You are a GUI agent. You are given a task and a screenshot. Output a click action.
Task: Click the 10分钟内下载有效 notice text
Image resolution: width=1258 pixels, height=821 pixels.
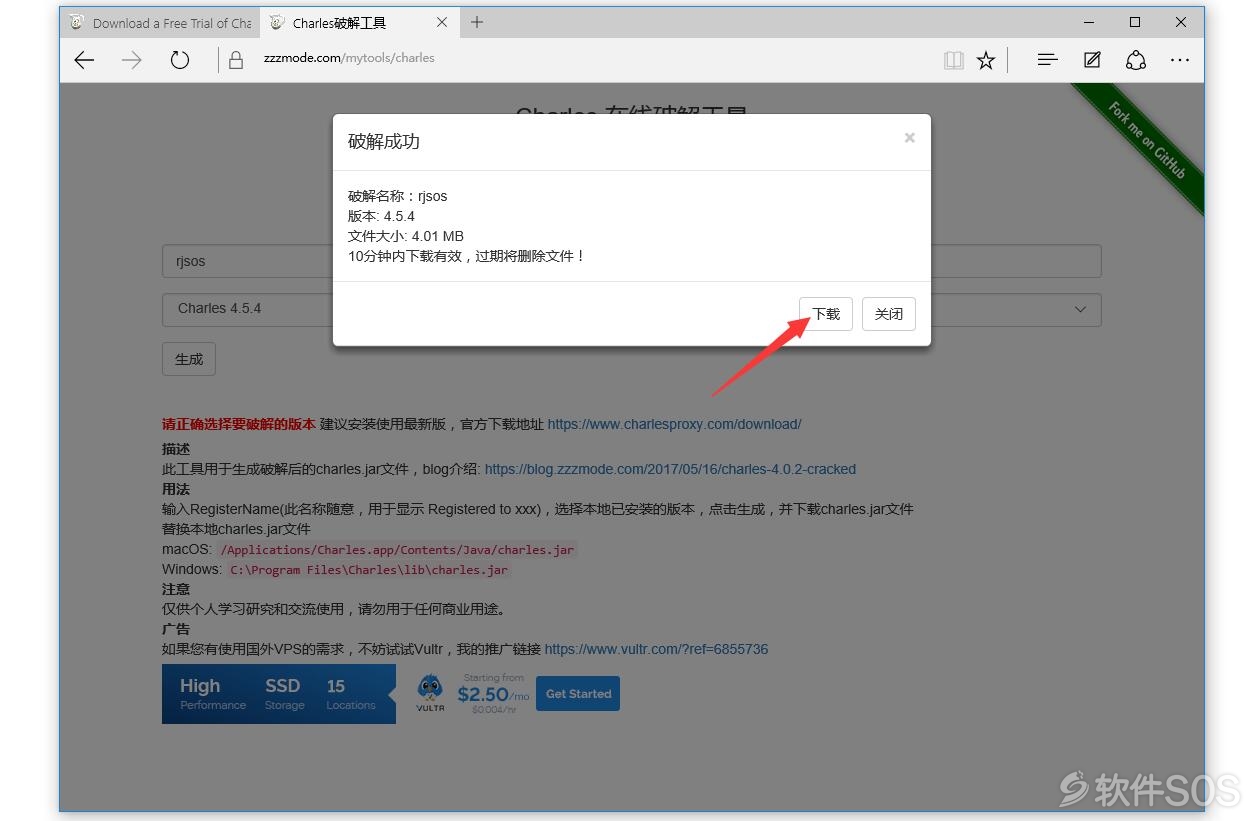(x=467, y=256)
